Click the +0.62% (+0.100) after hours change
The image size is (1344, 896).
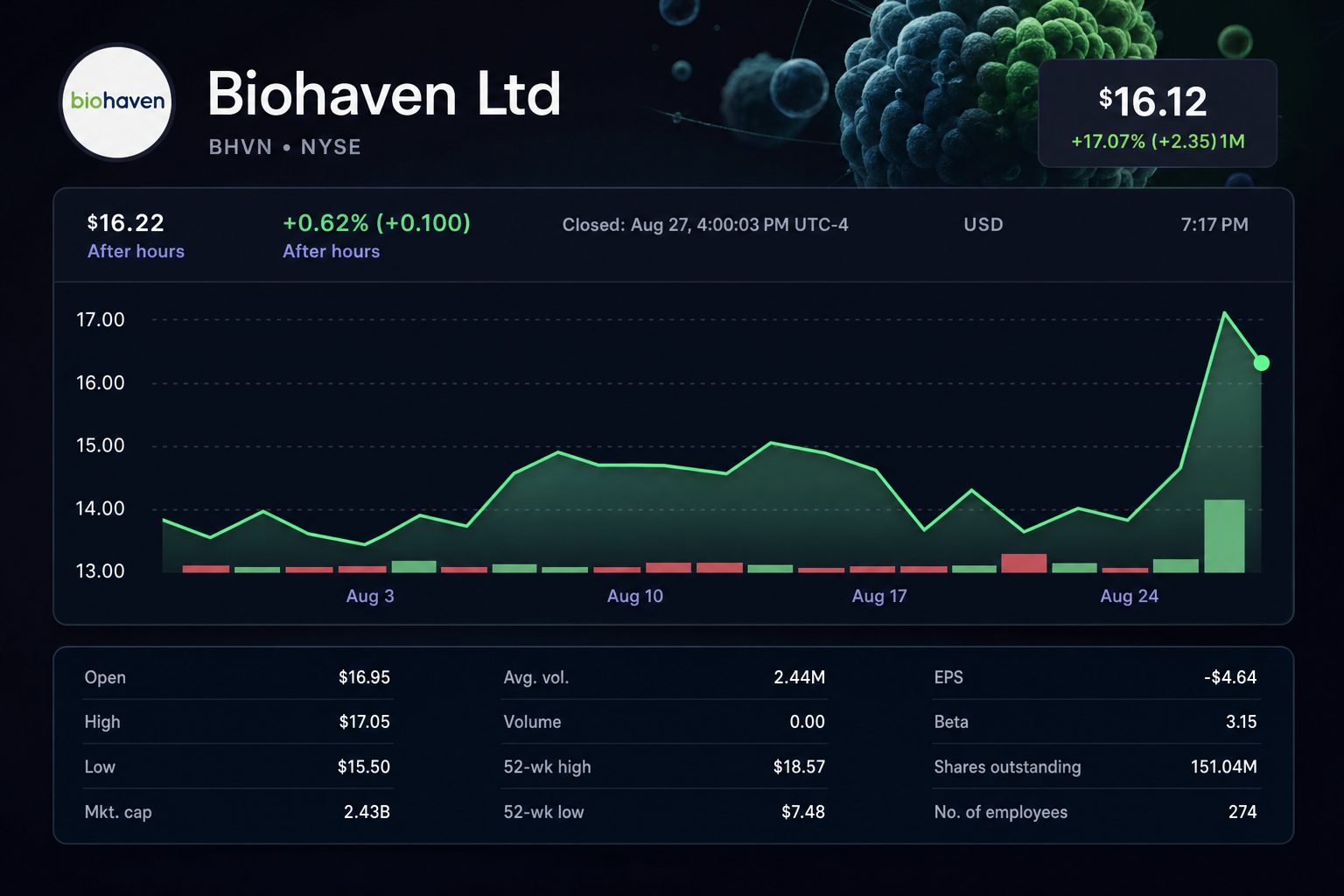coord(376,223)
